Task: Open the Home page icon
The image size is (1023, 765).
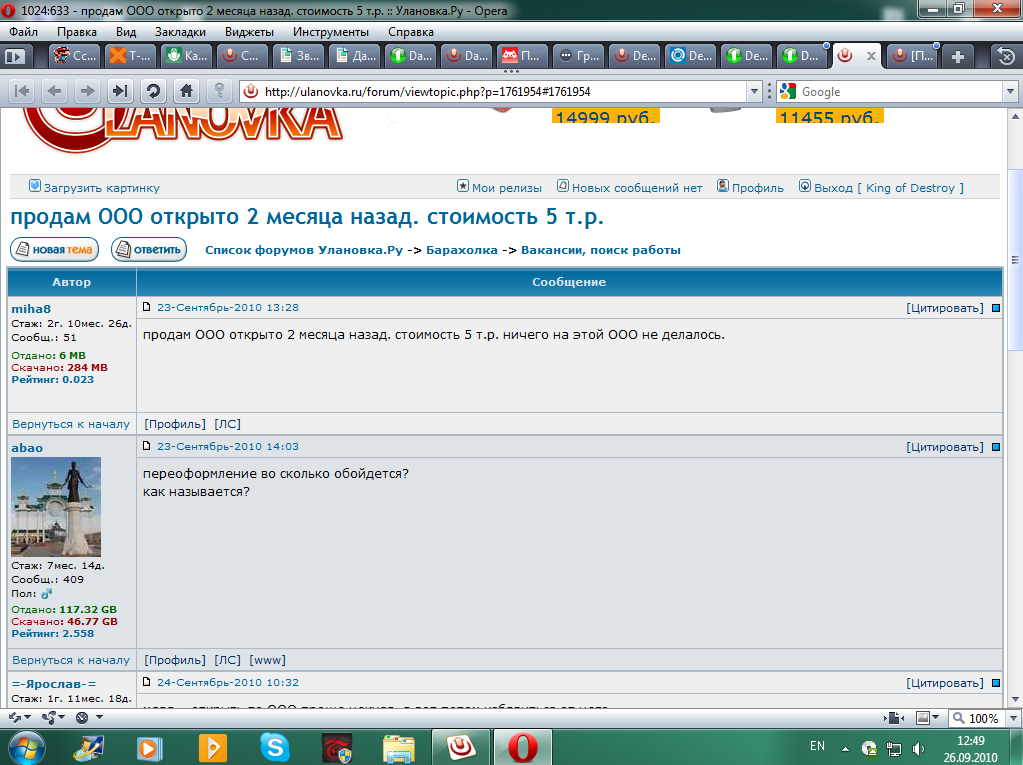Action: tap(187, 91)
